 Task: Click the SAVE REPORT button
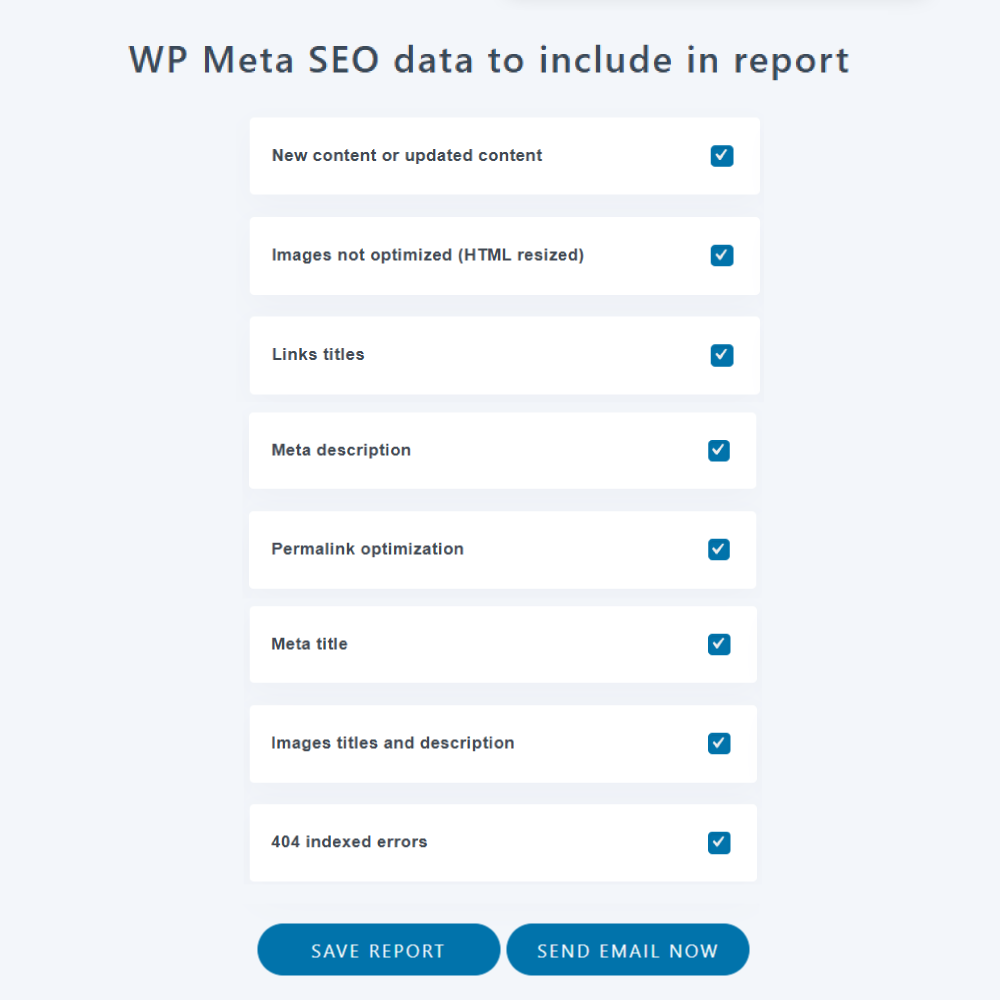378,949
